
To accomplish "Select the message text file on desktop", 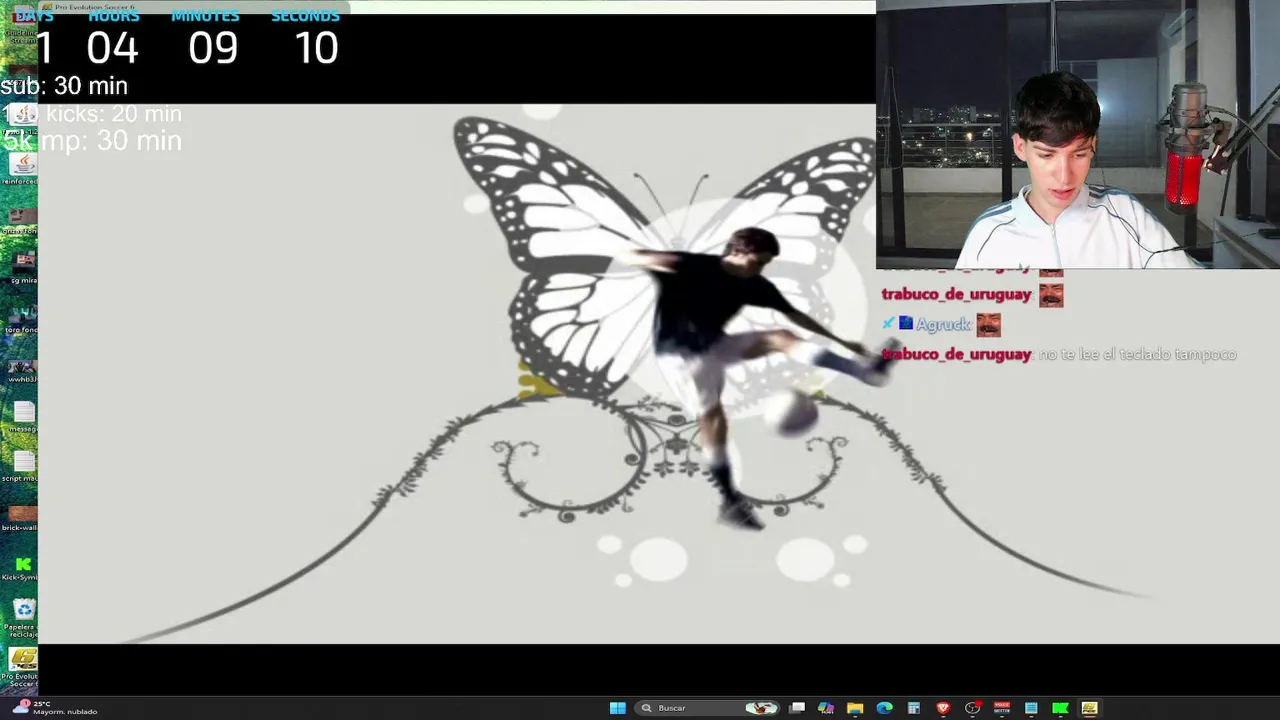I will click(22, 419).
